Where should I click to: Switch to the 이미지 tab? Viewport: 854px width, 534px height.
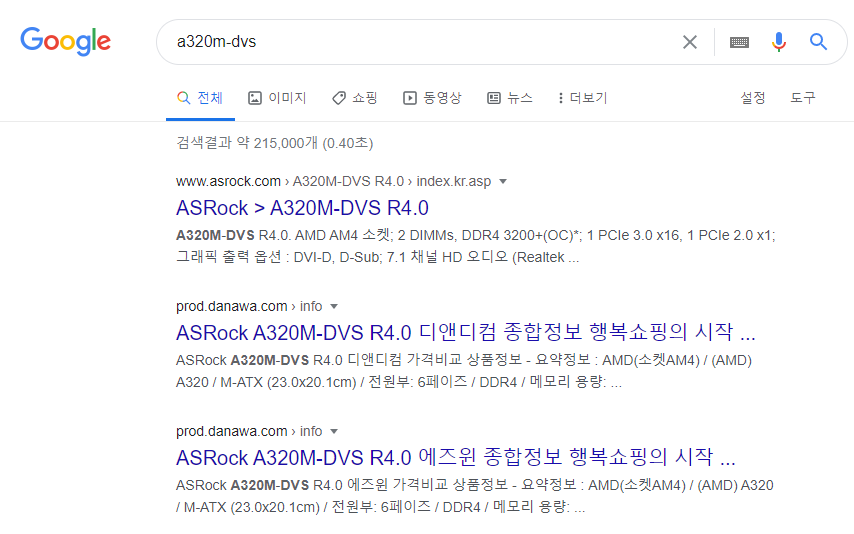(x=277, y=98)
